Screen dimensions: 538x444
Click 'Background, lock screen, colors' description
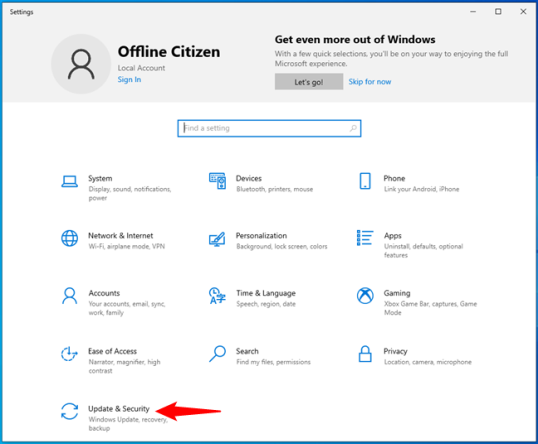tap(282, 246)
